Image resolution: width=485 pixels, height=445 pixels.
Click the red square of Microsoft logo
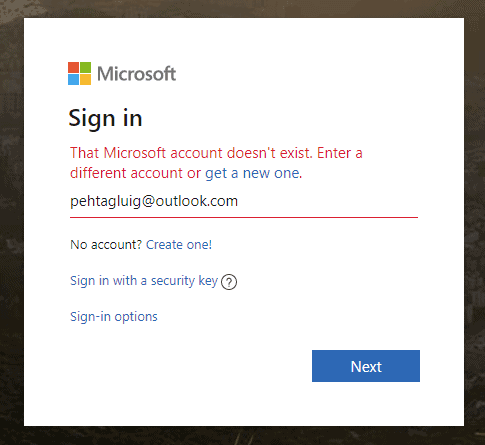pyautogui.click(x=73, y=67)
